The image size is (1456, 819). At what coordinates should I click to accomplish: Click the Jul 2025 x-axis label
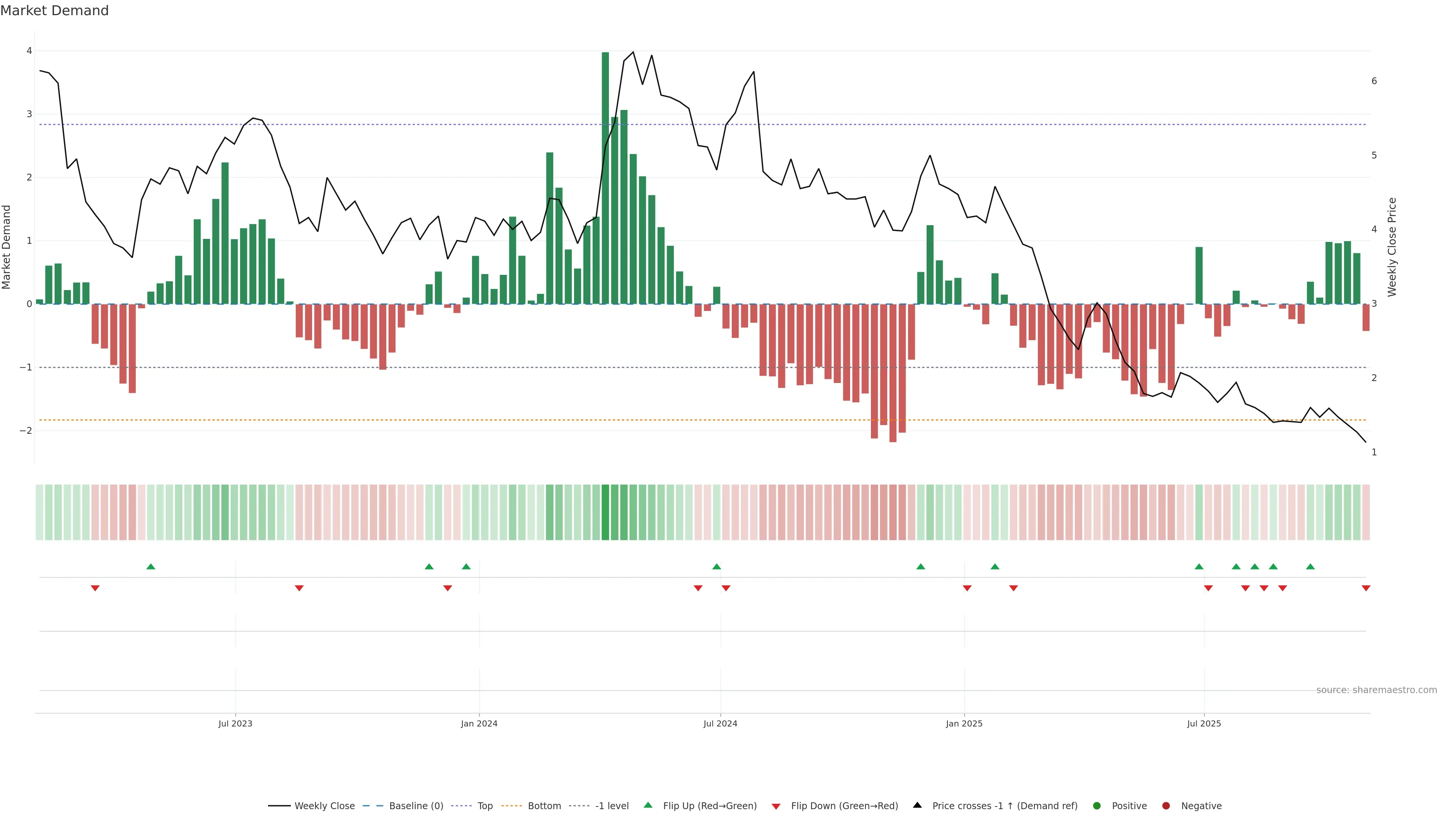point(1204,723)
